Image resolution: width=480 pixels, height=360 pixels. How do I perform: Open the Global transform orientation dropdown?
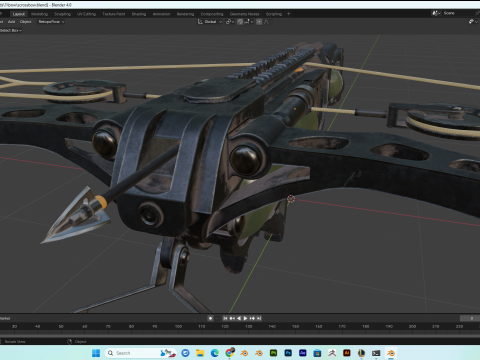pyautogui.click(x=210, y=22)
